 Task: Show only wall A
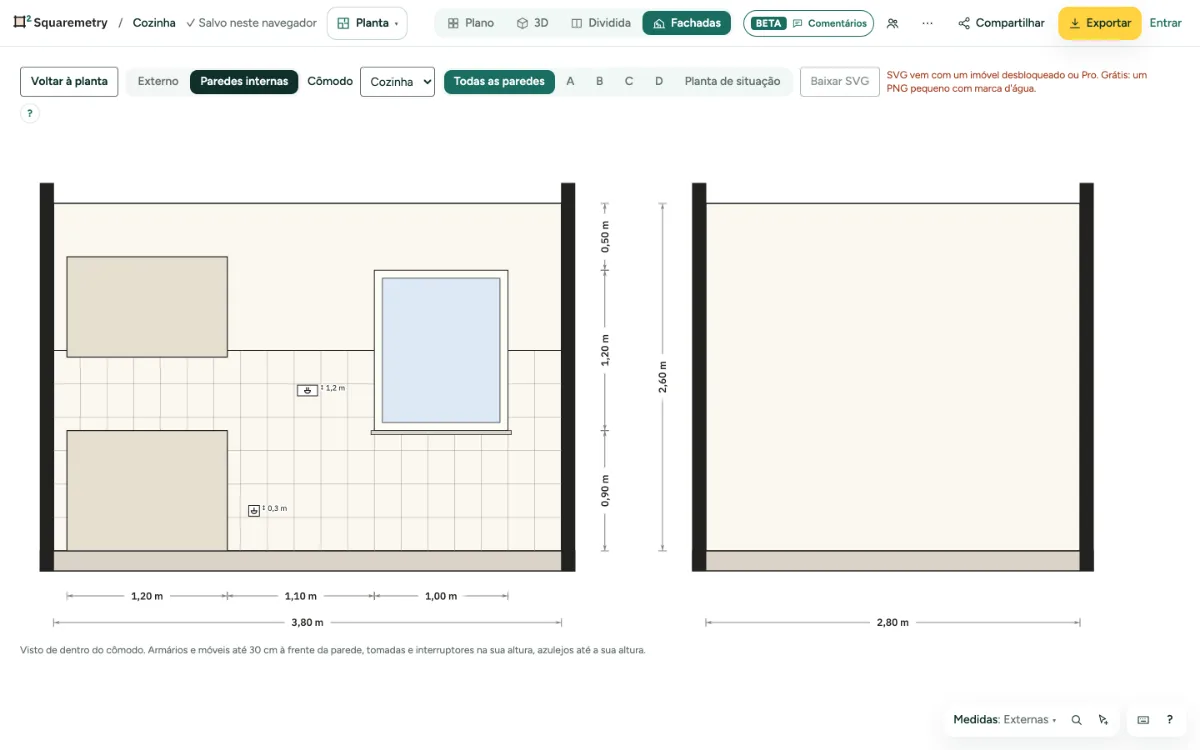(x=571, y=81)
